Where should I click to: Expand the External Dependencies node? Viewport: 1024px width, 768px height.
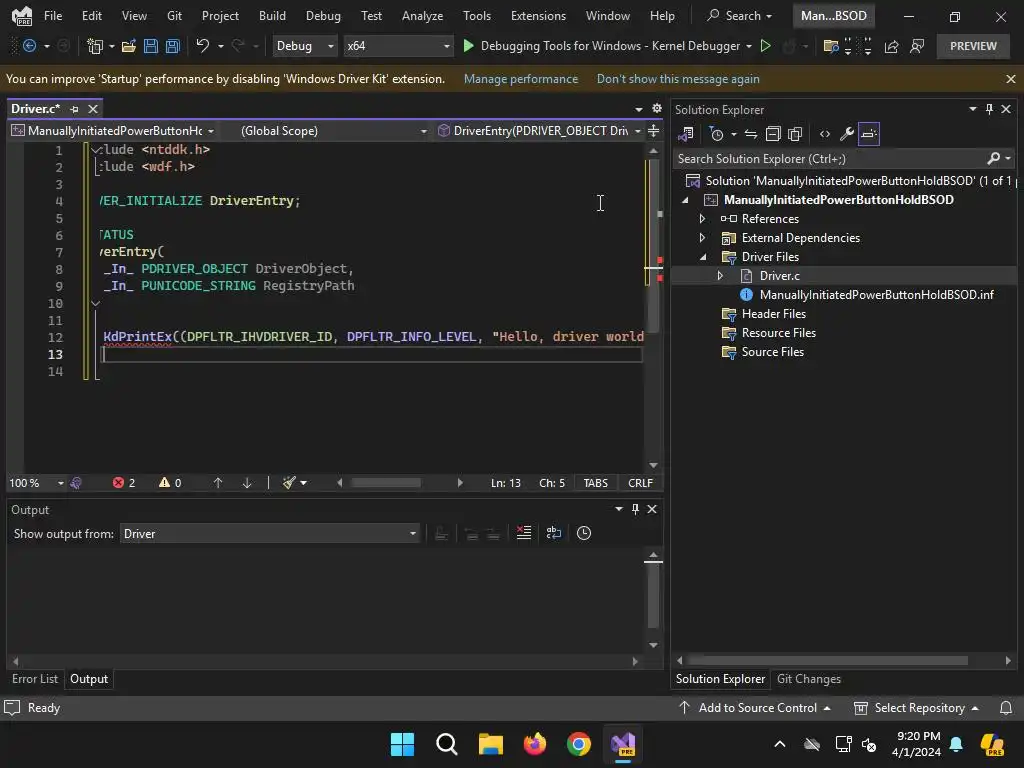[x=702, y=238]
